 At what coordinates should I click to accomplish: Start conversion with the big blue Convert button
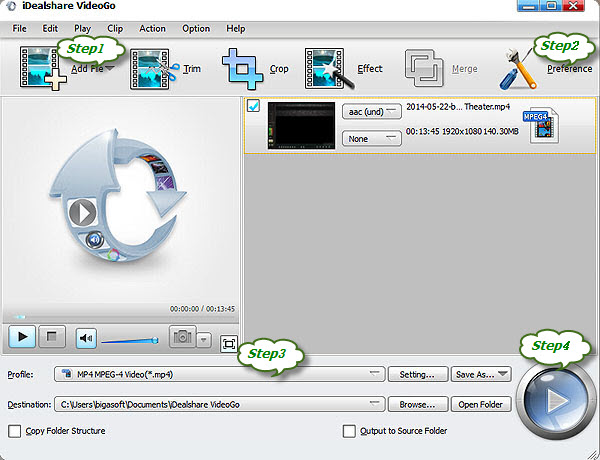(x=555, y=401)
